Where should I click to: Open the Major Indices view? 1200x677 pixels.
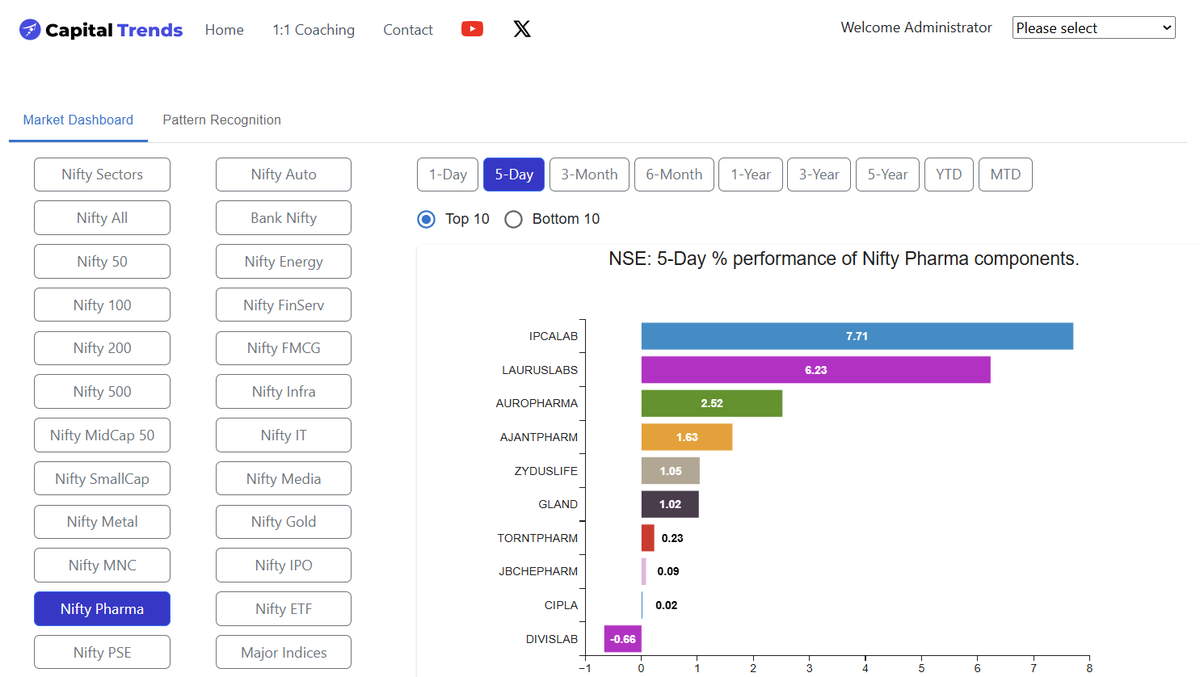point(283,652)
